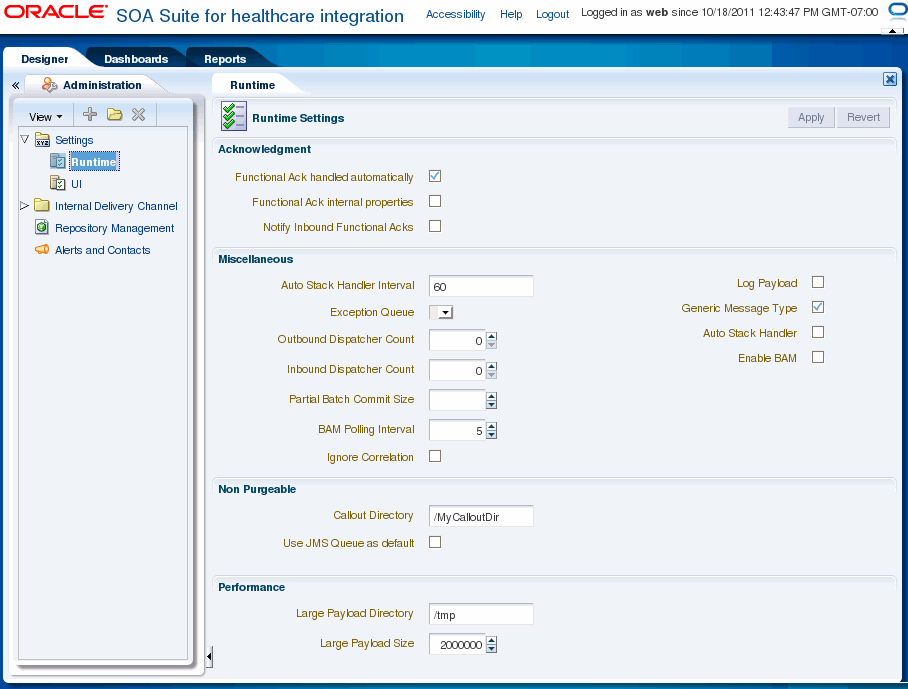Enable Functional Ack internal properties checkbox
The image size is (908, 689).
click(x=435, y=201)
